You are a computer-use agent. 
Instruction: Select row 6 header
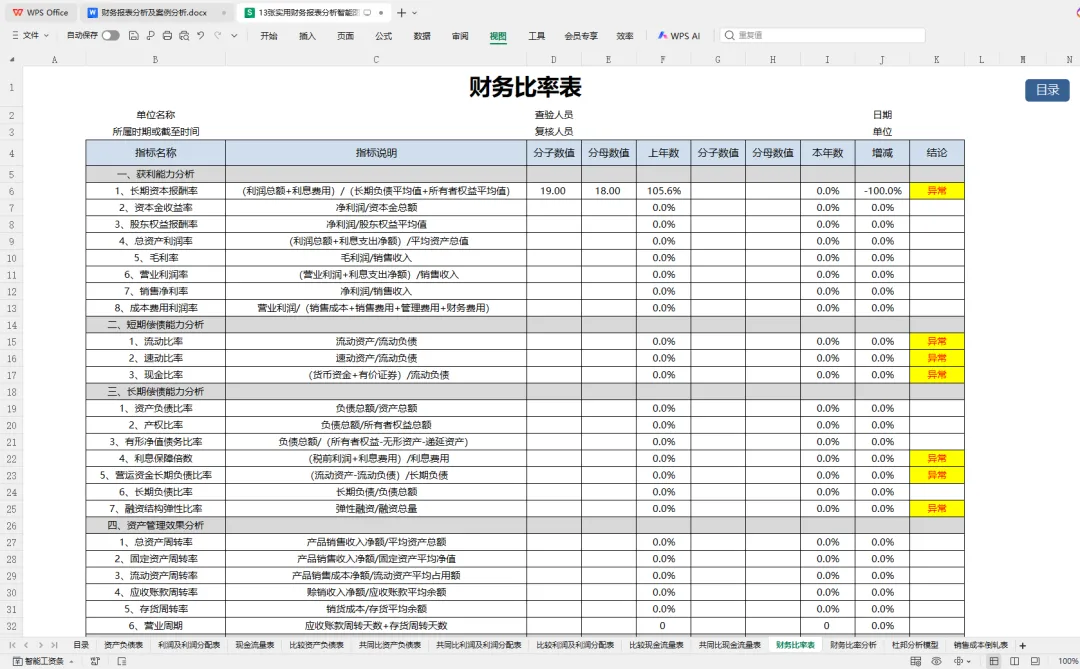pyautogui.click(x=12, y=191)
